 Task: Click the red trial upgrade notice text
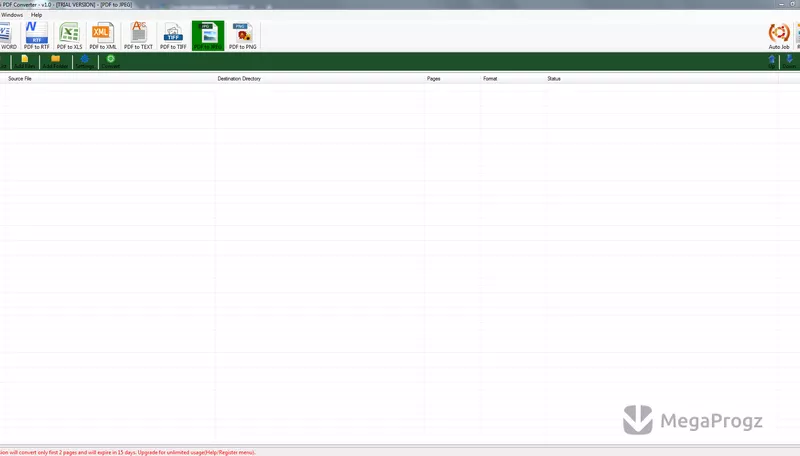point(128,452)
